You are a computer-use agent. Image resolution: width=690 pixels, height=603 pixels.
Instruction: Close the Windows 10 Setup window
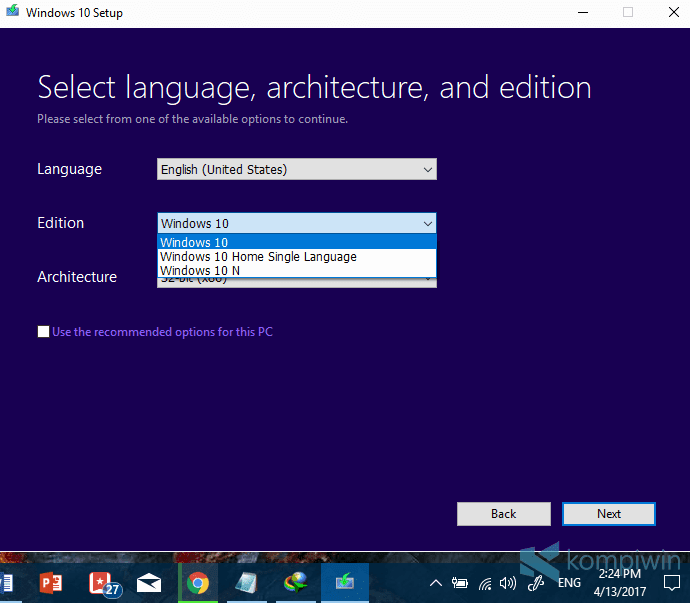674,12
